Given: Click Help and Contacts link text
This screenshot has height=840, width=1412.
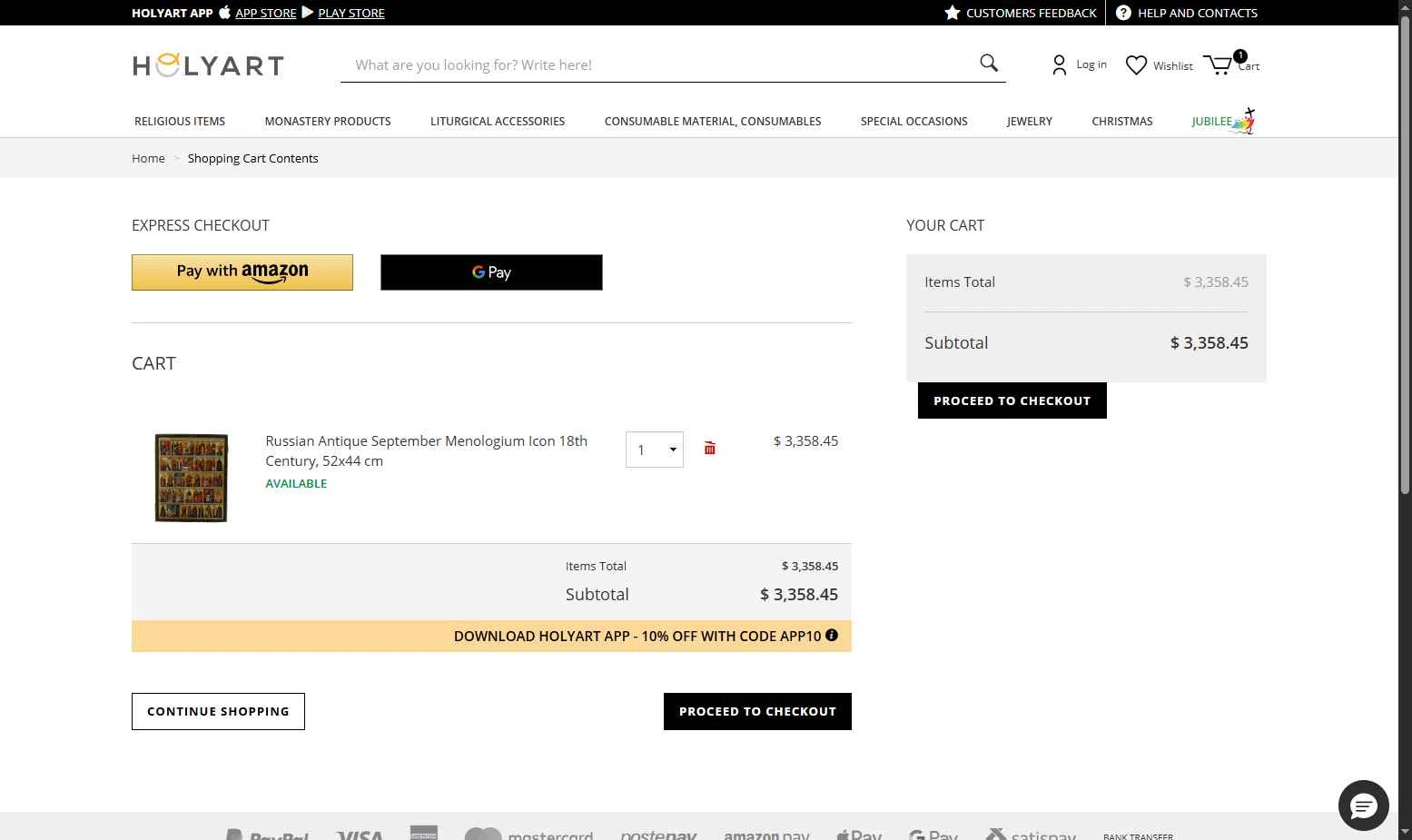Looking at the screenshot, I should click(1198, 13).
